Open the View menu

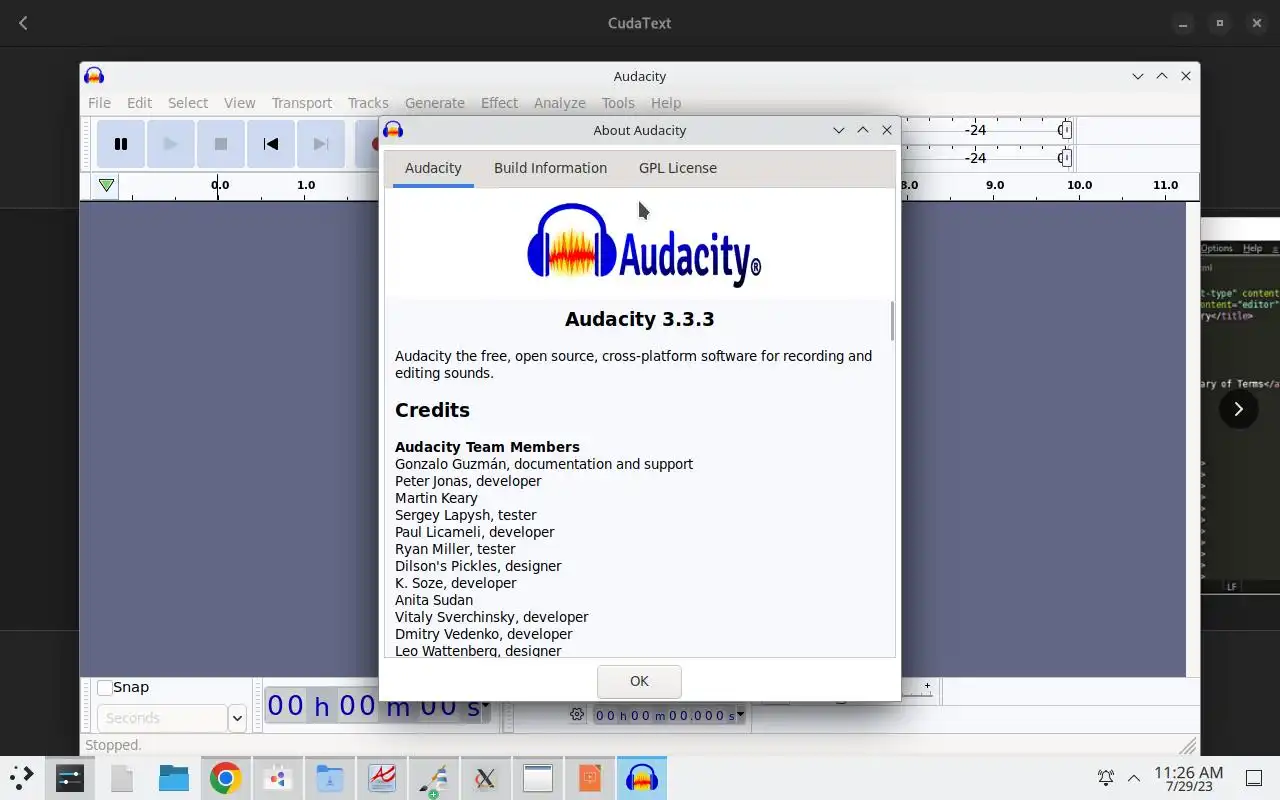click(x=240, y=103)
